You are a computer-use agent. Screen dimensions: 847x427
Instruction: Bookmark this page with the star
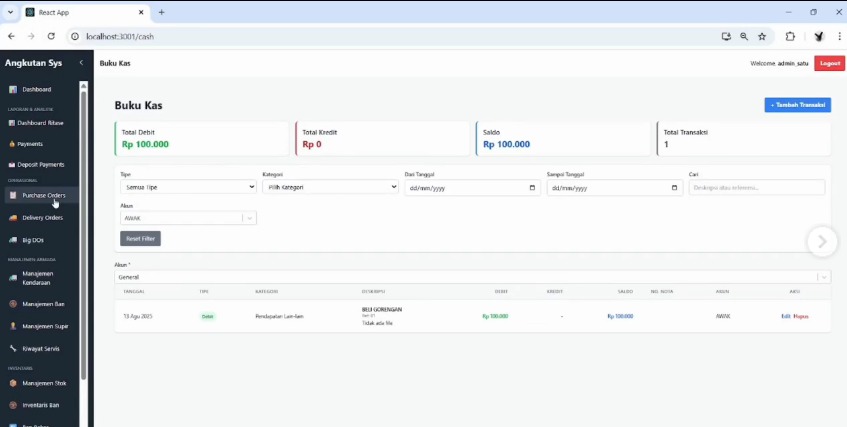point(762,36)
